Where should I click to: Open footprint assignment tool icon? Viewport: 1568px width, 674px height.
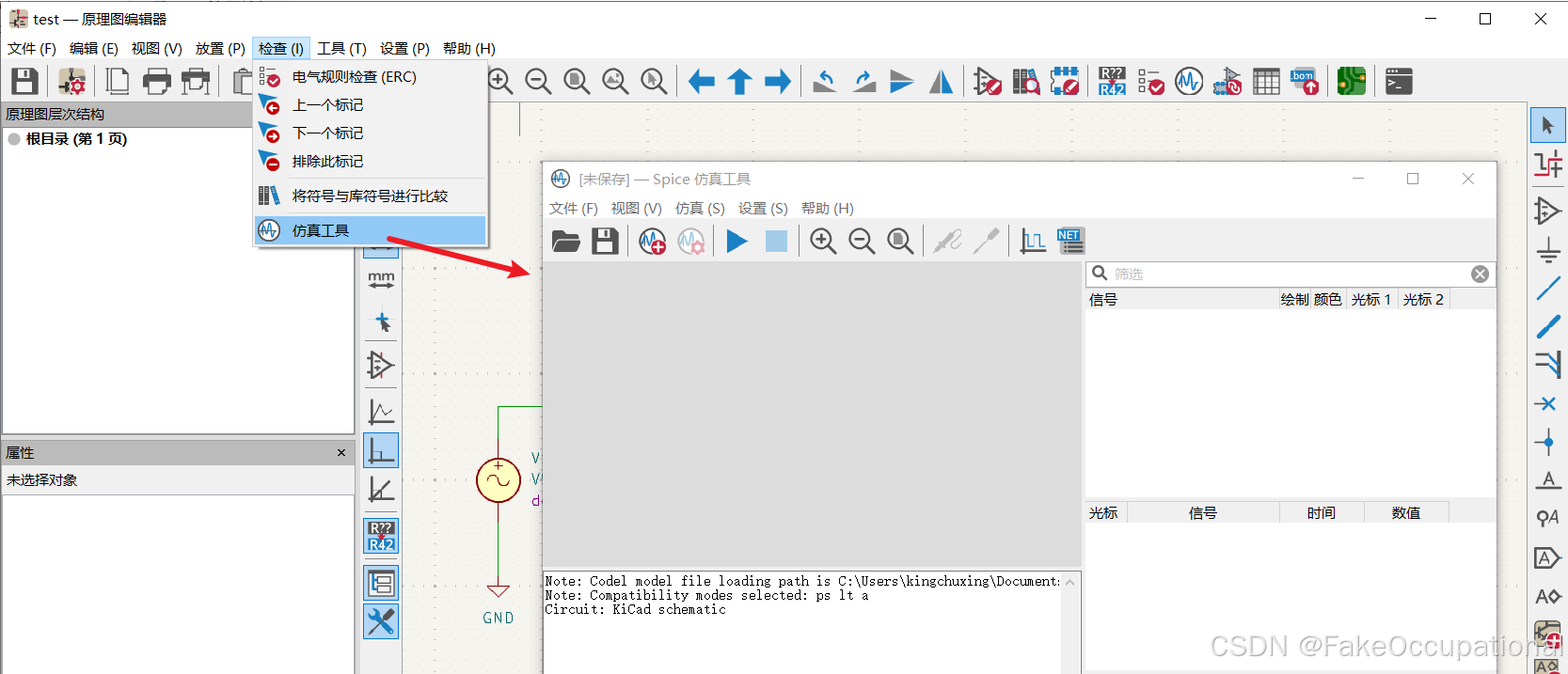(1227, 82)
